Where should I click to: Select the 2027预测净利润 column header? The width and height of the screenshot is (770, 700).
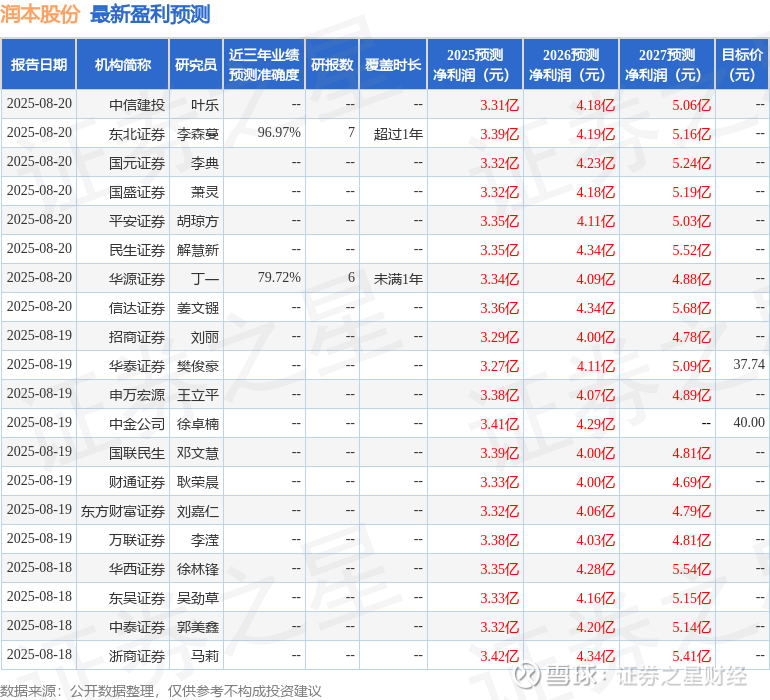coord(667,64)
